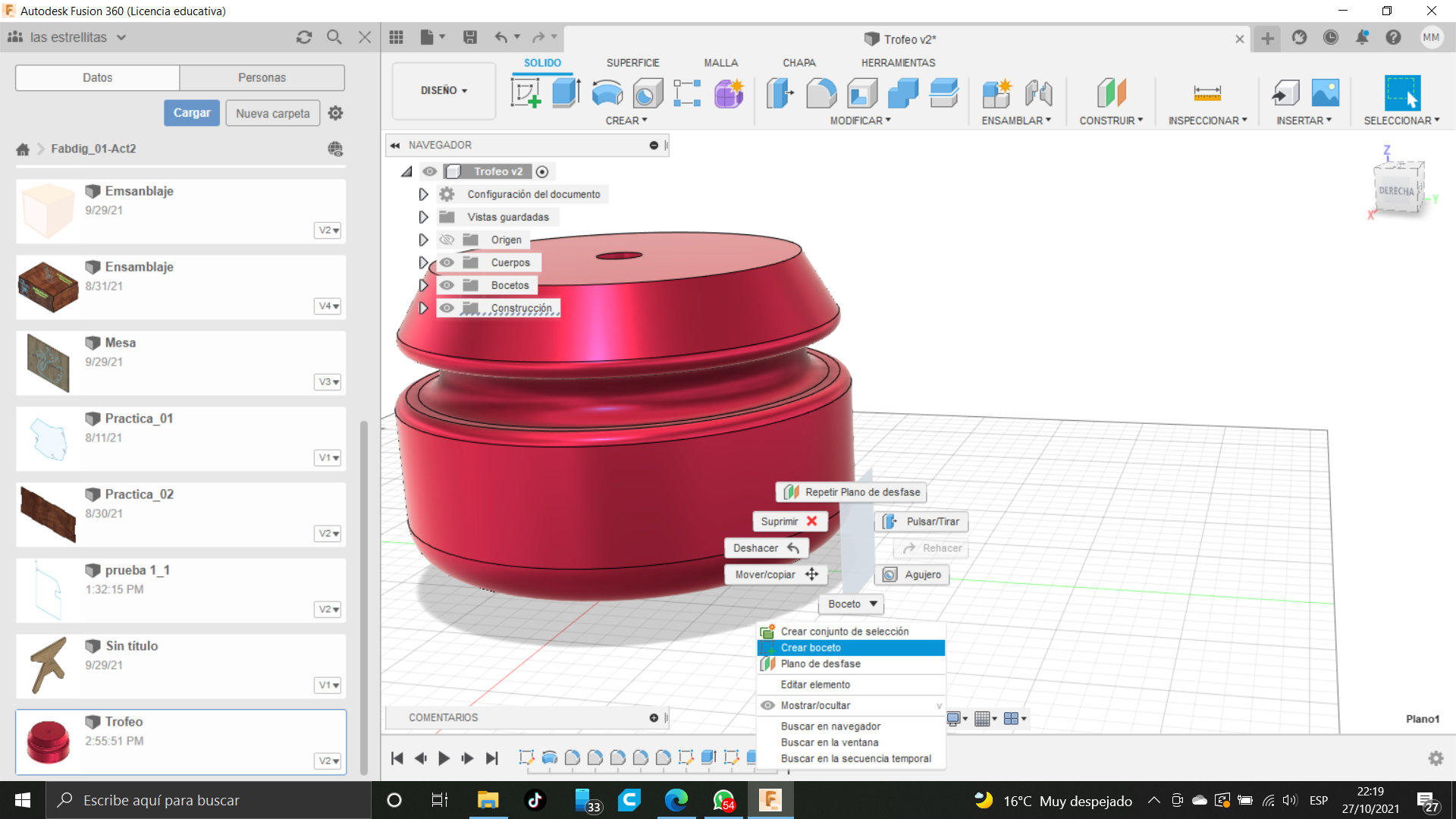Select the Revolve tool icon
The width and height of the screenshot is (1456, 819).
point(607,93)
